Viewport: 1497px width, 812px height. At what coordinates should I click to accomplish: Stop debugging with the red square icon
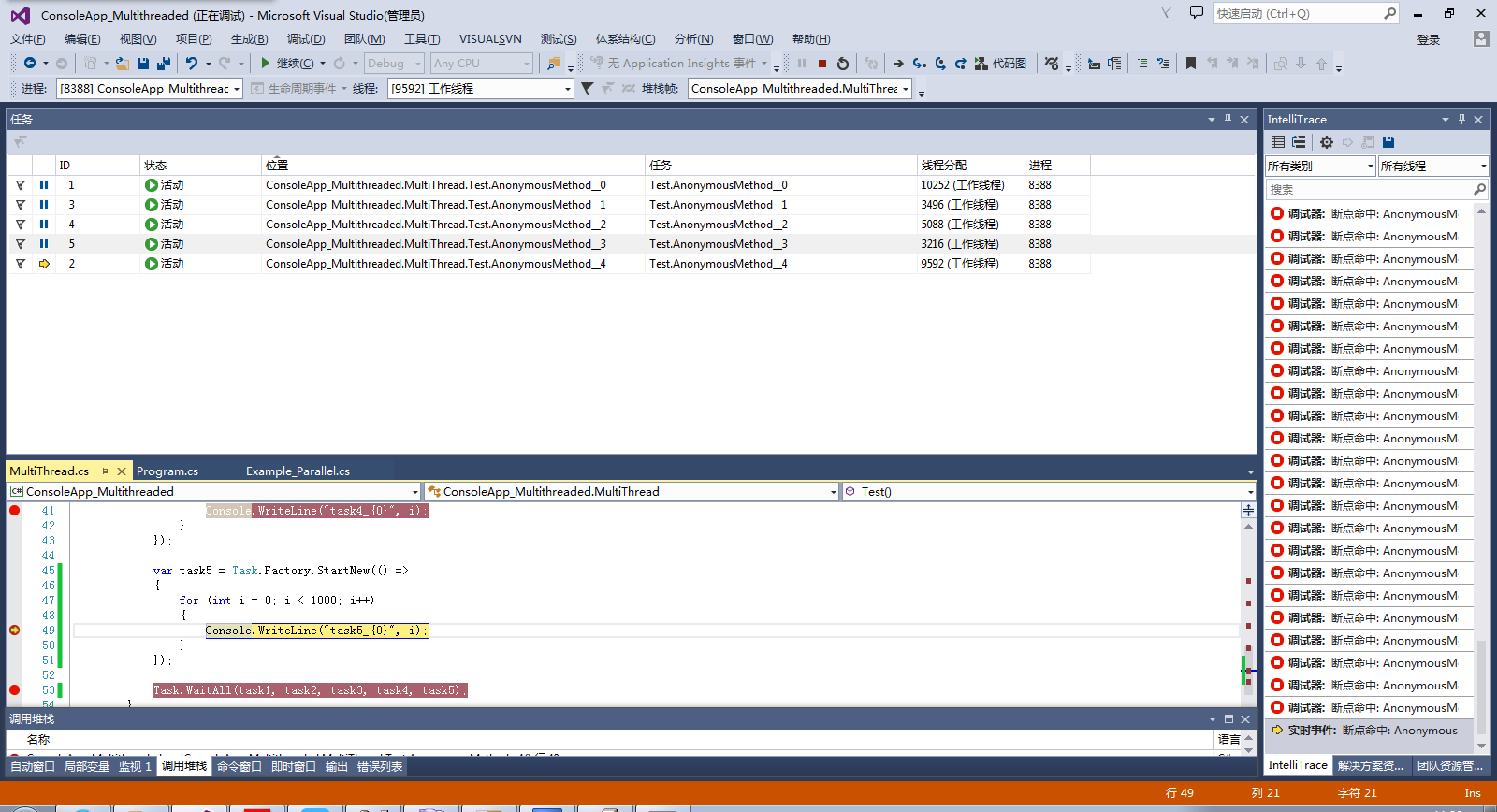coord(822,64)
